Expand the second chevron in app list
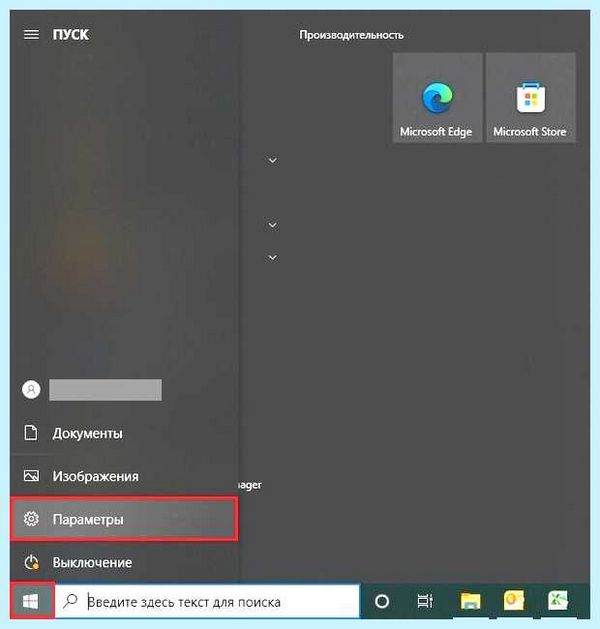 pos(273,225)
